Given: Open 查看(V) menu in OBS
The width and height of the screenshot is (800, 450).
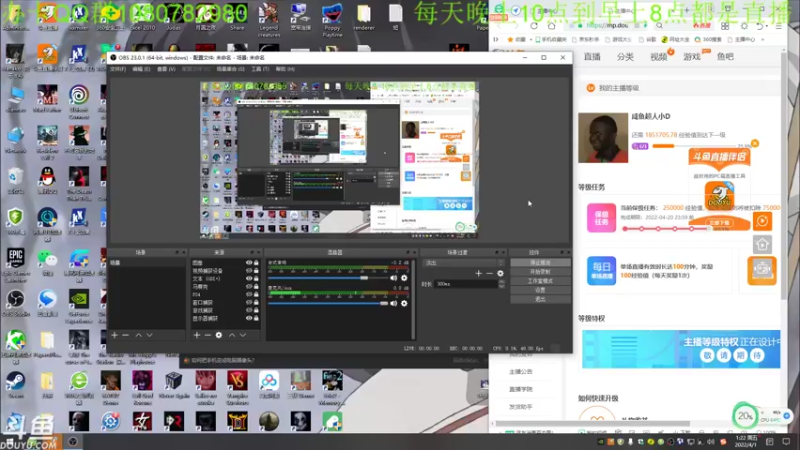Looking at the screenshot, I should point(166,69).
